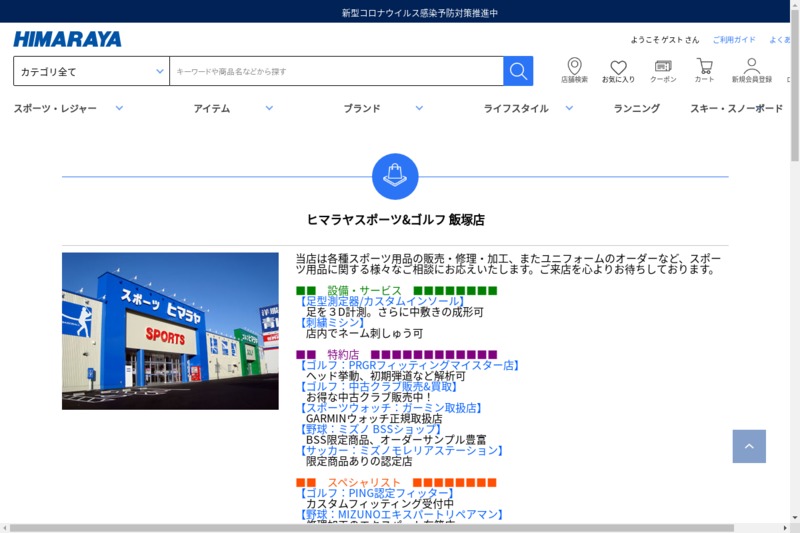The image size is (800, 533).
Task: Open the カテゴリ全て category dropdown
Action: 91,71
